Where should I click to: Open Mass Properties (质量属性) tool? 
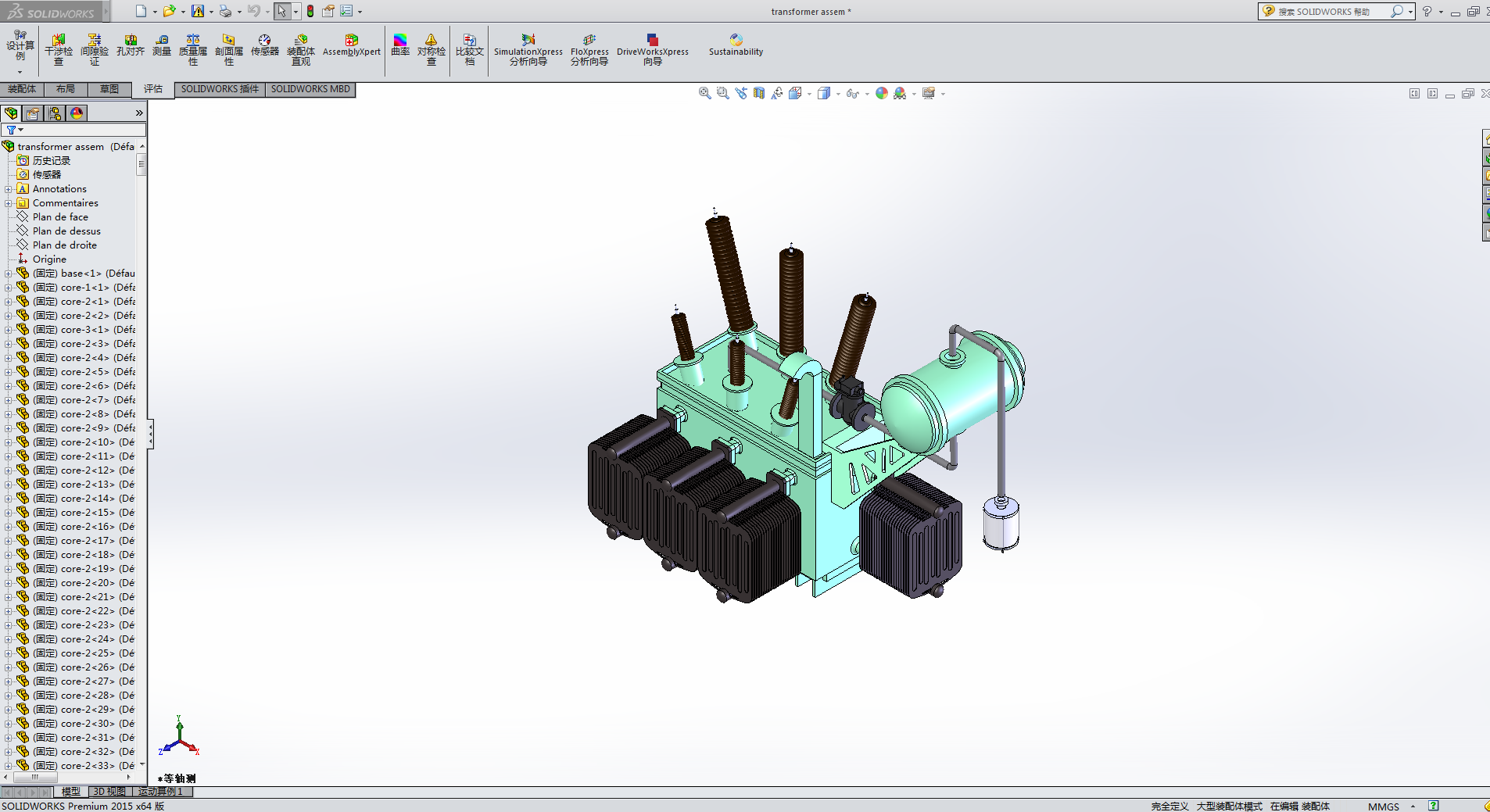193,48
